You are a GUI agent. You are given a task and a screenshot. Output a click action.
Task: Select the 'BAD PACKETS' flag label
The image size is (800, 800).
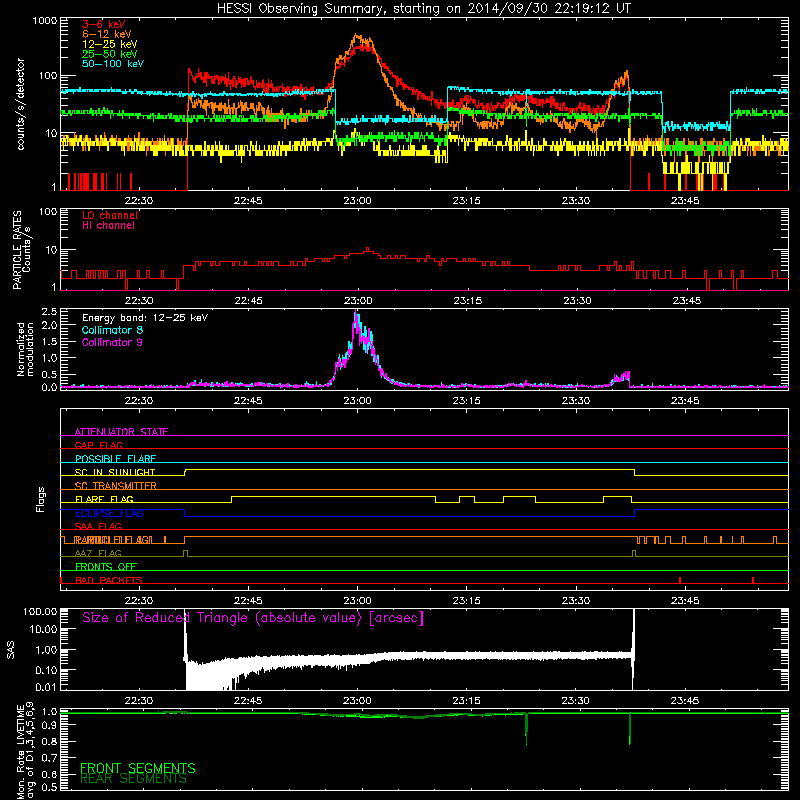coord(109,580)
